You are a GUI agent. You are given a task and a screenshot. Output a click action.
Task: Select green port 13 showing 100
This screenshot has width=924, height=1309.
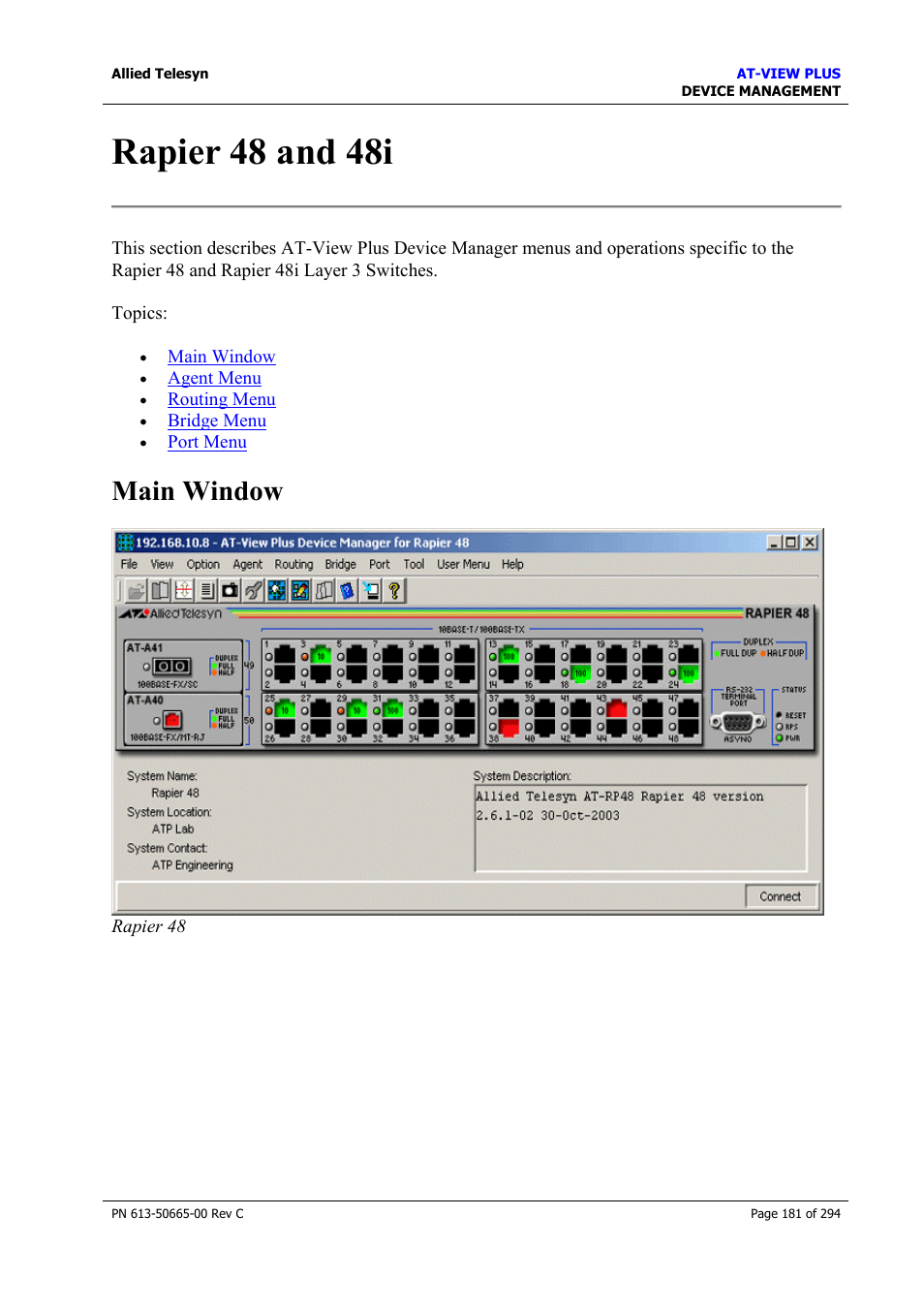point(508,656)
